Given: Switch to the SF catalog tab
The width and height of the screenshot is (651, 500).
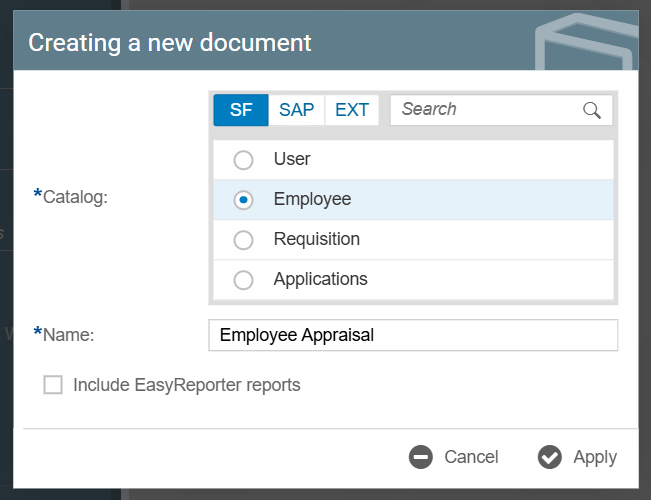Looking at the screenshot, I should point(241,110).
